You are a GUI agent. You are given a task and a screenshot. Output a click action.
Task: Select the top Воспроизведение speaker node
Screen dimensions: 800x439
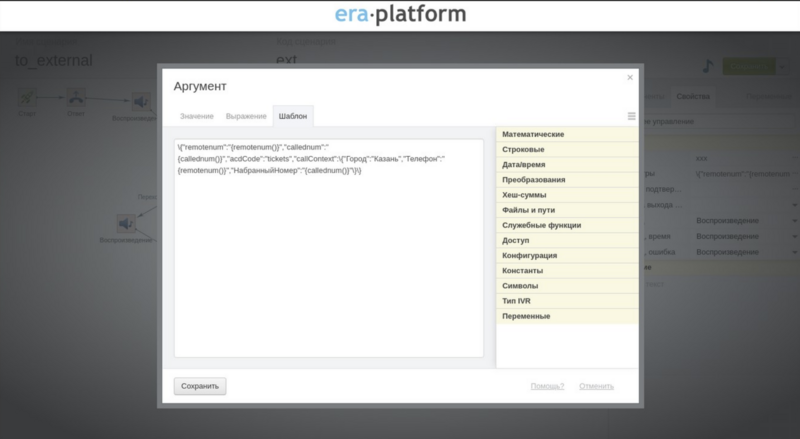(141, 102)
